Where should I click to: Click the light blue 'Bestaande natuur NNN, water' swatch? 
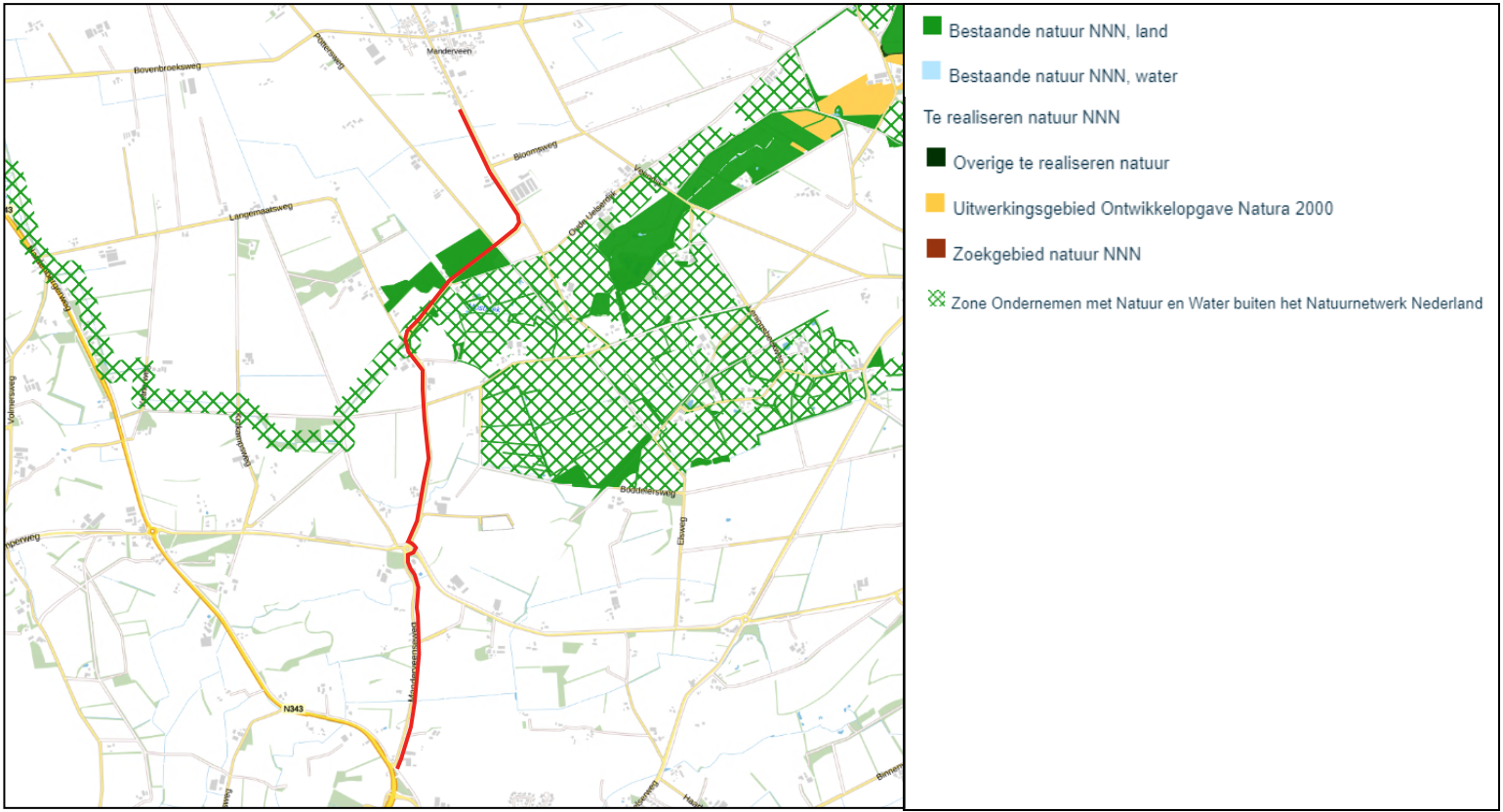[933, 71]
